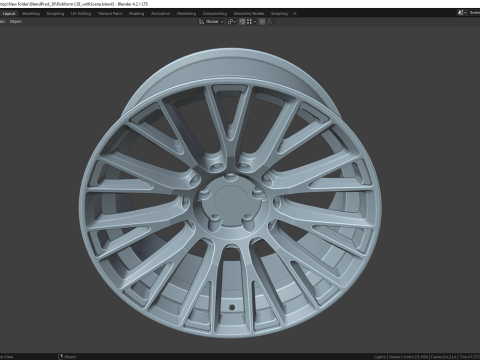Go to the Rendering workspace tab
Screen dimensions: 480x360
(186, 14)
